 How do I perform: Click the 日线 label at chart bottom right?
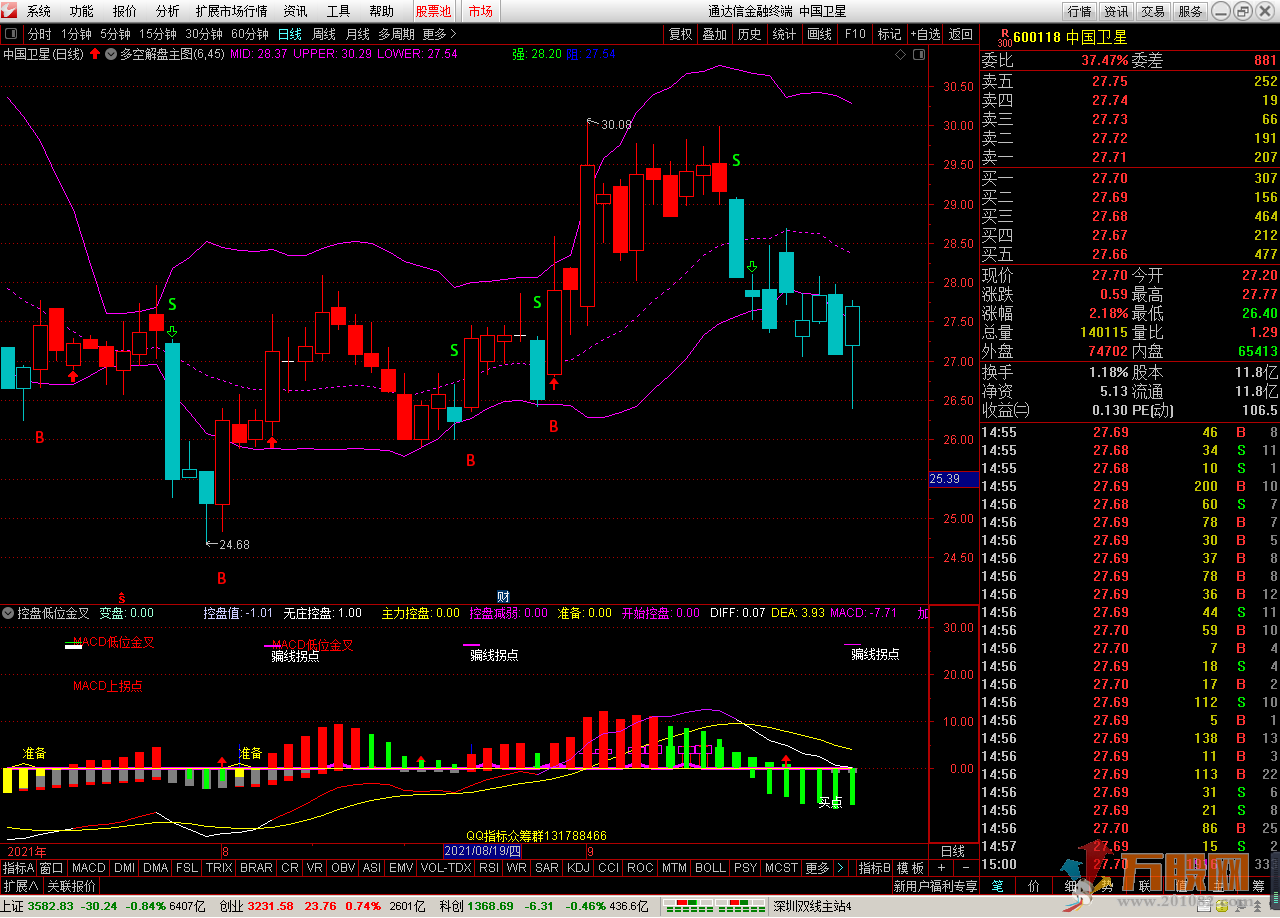click(x=954, y=851)
